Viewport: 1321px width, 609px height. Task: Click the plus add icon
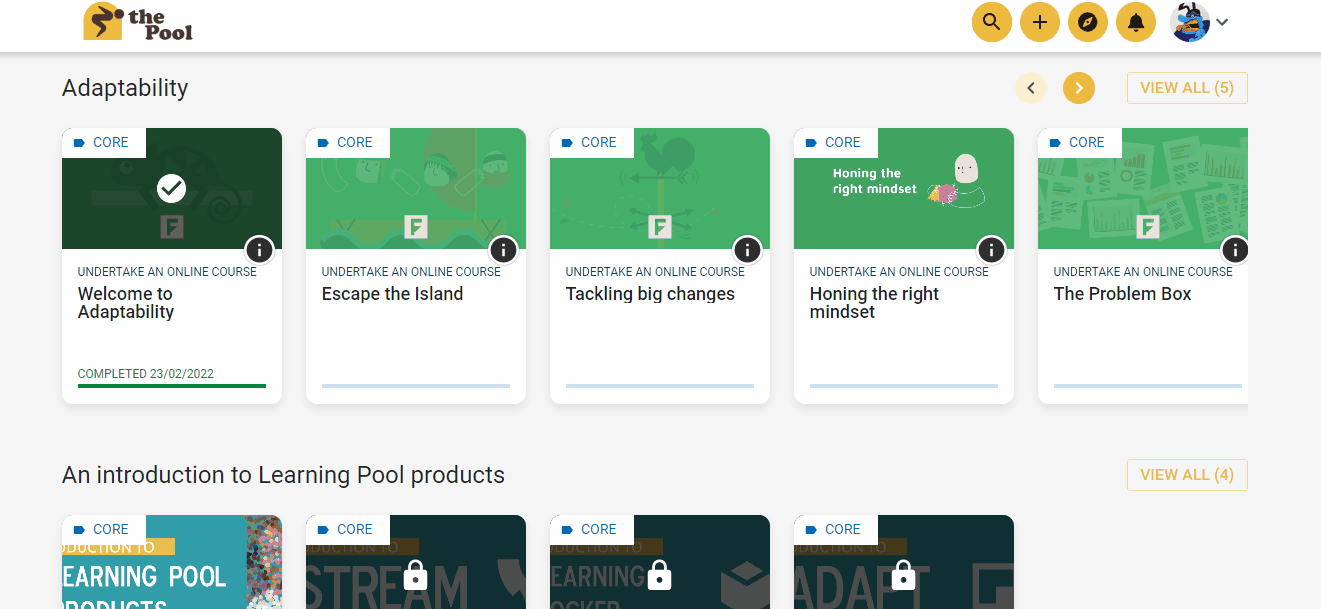1039,22
